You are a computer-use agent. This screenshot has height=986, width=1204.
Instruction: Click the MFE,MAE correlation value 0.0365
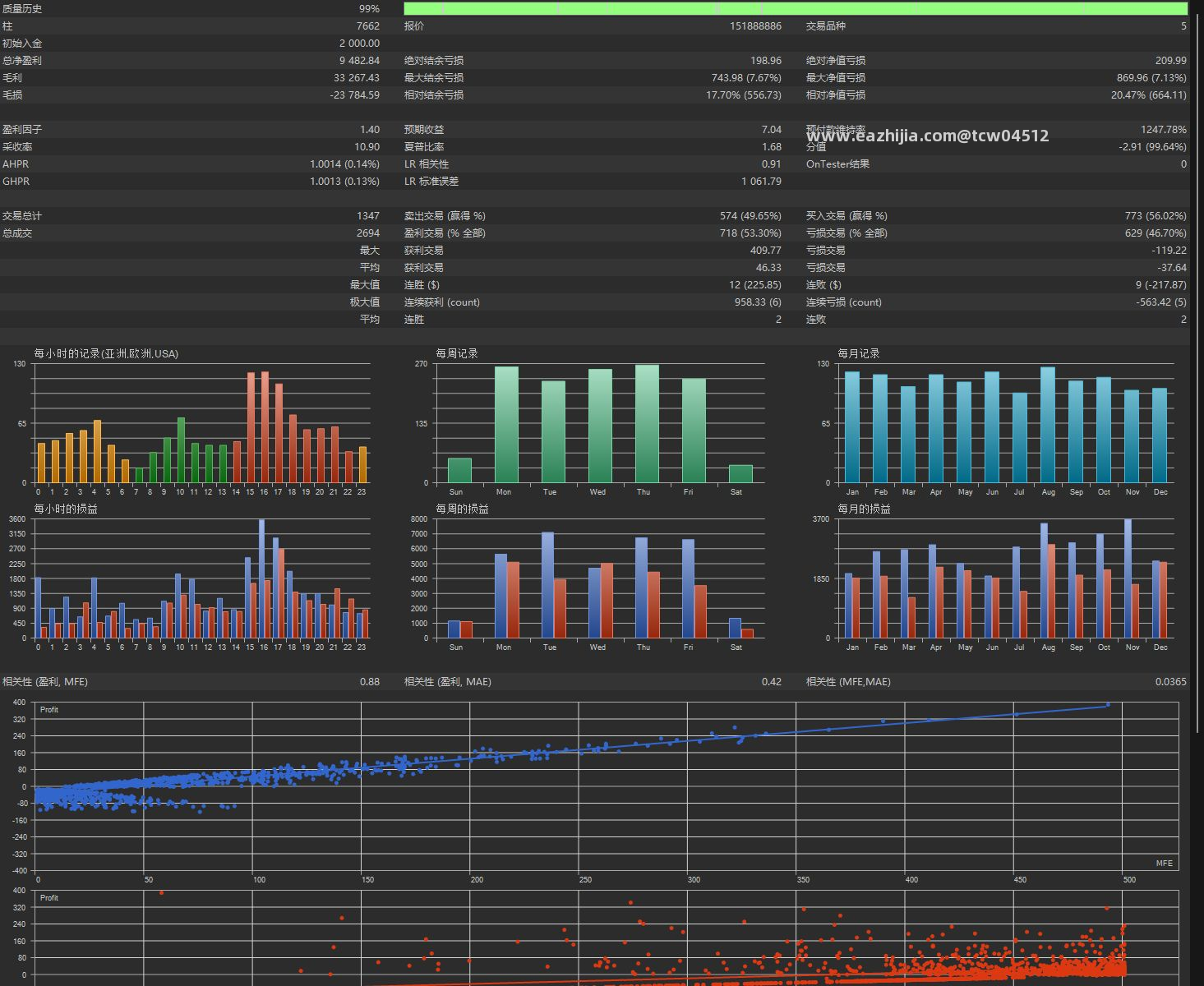point(1170,682)
